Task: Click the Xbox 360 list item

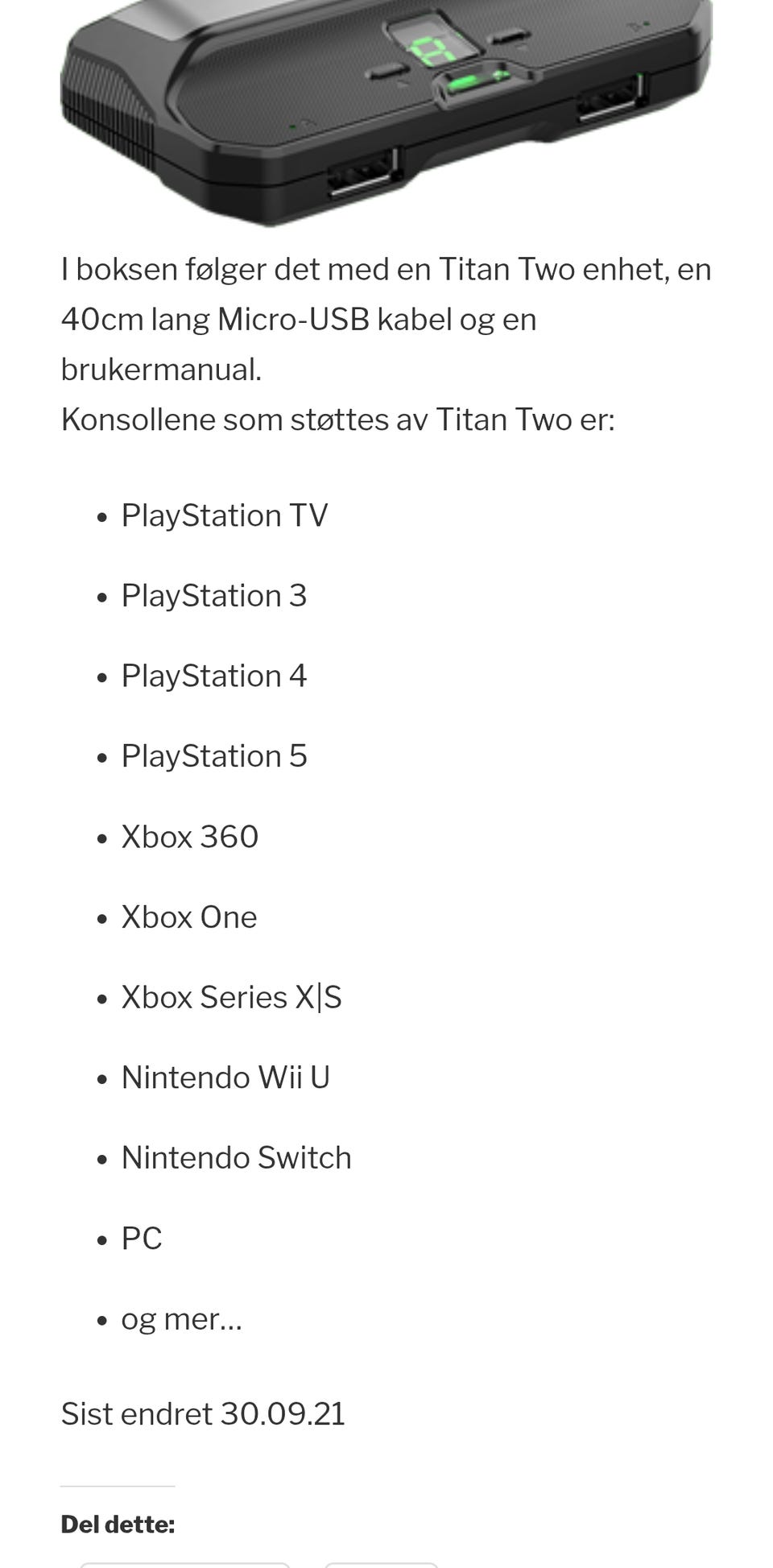Action: click(190, 837)
